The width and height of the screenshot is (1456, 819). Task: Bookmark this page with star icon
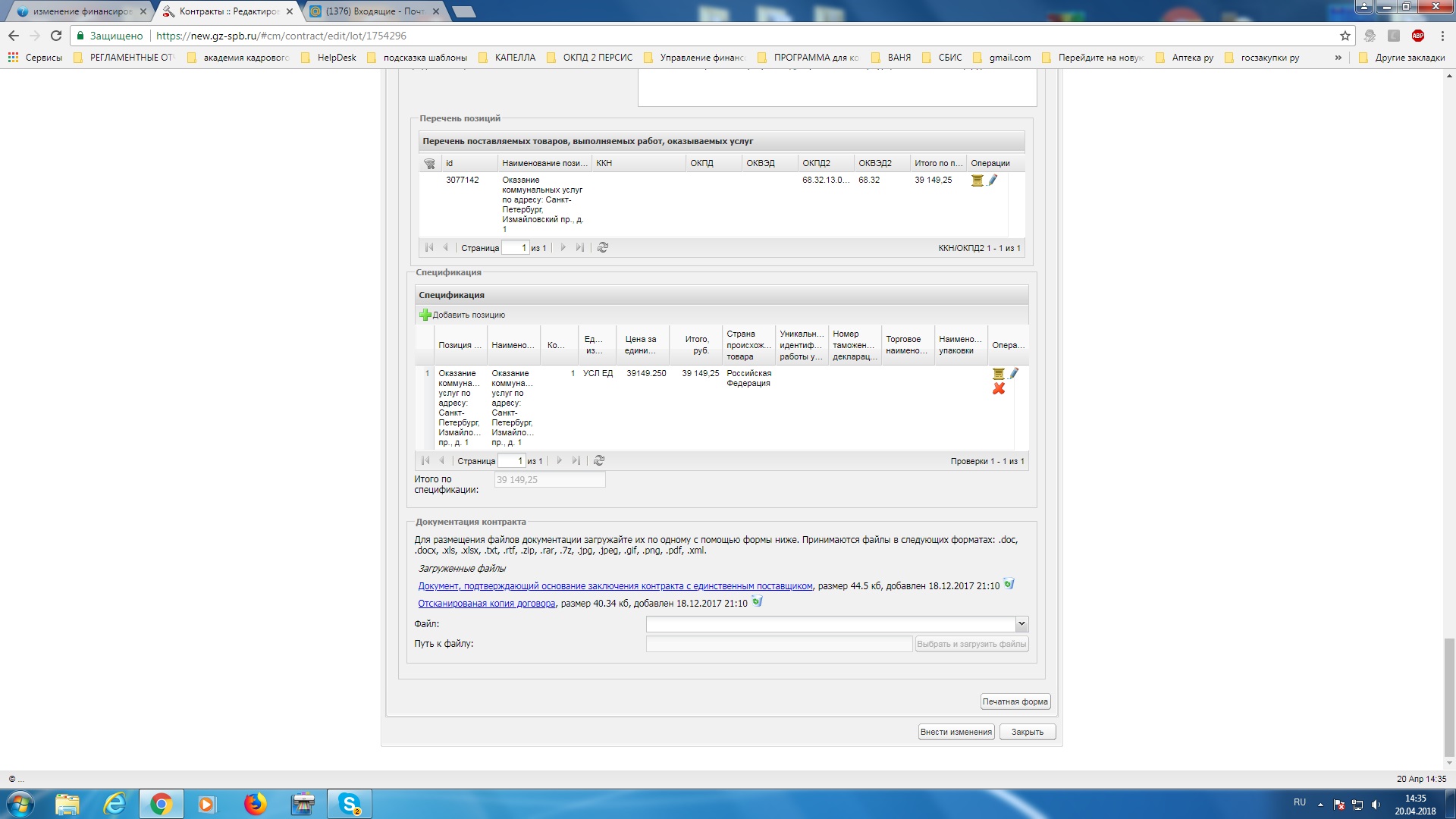[1345, 36]
